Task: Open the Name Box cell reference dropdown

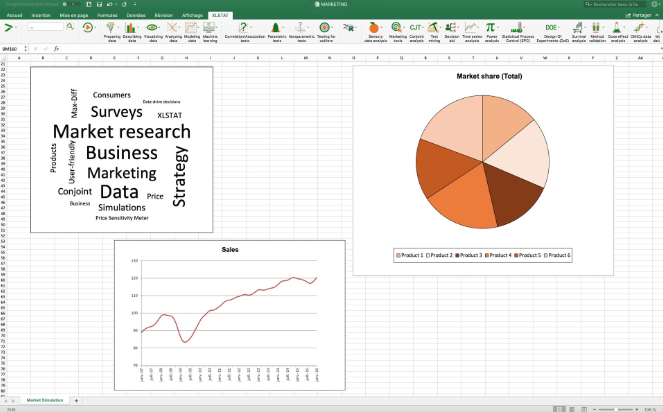Action: pyautogui.click(x=26, y=49)
